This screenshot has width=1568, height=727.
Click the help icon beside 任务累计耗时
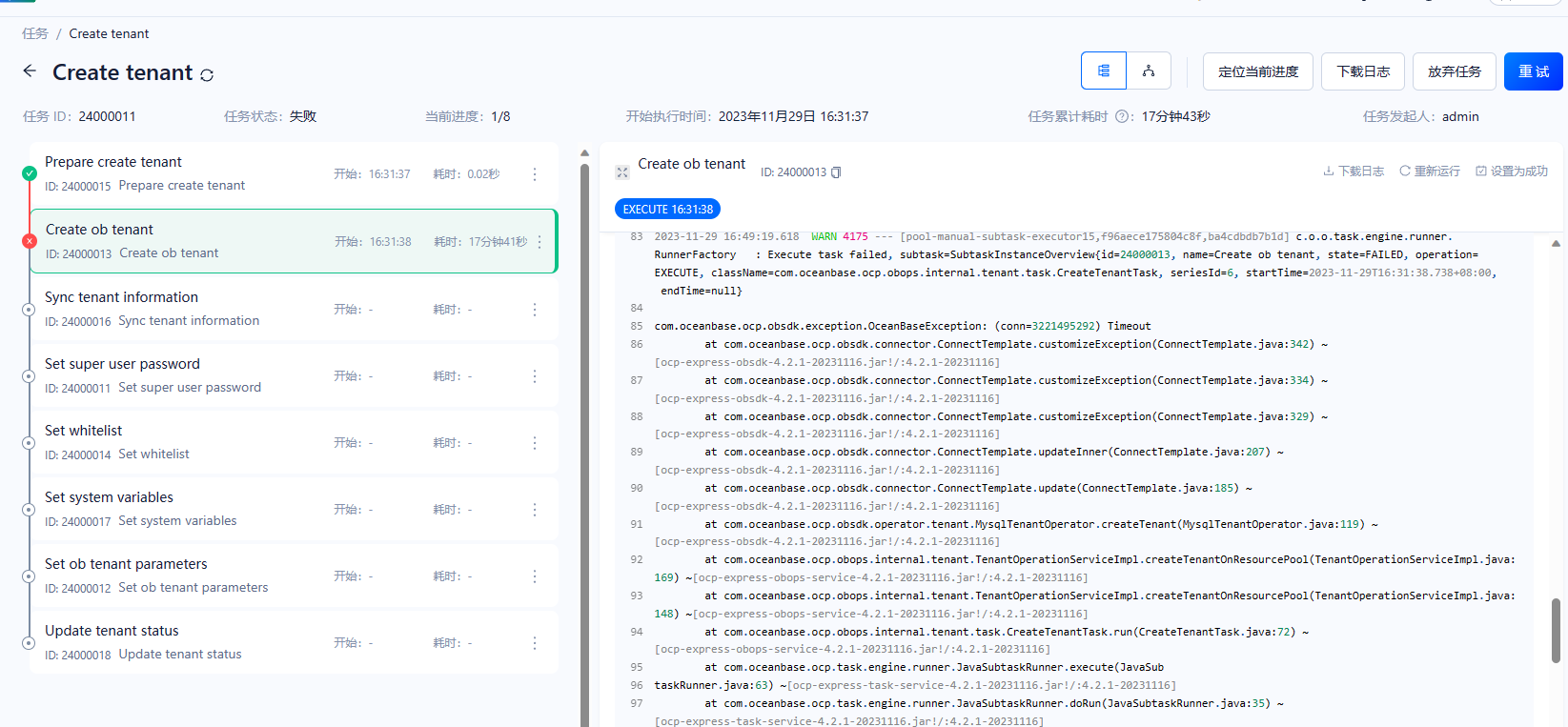[x=1123, y=116]
